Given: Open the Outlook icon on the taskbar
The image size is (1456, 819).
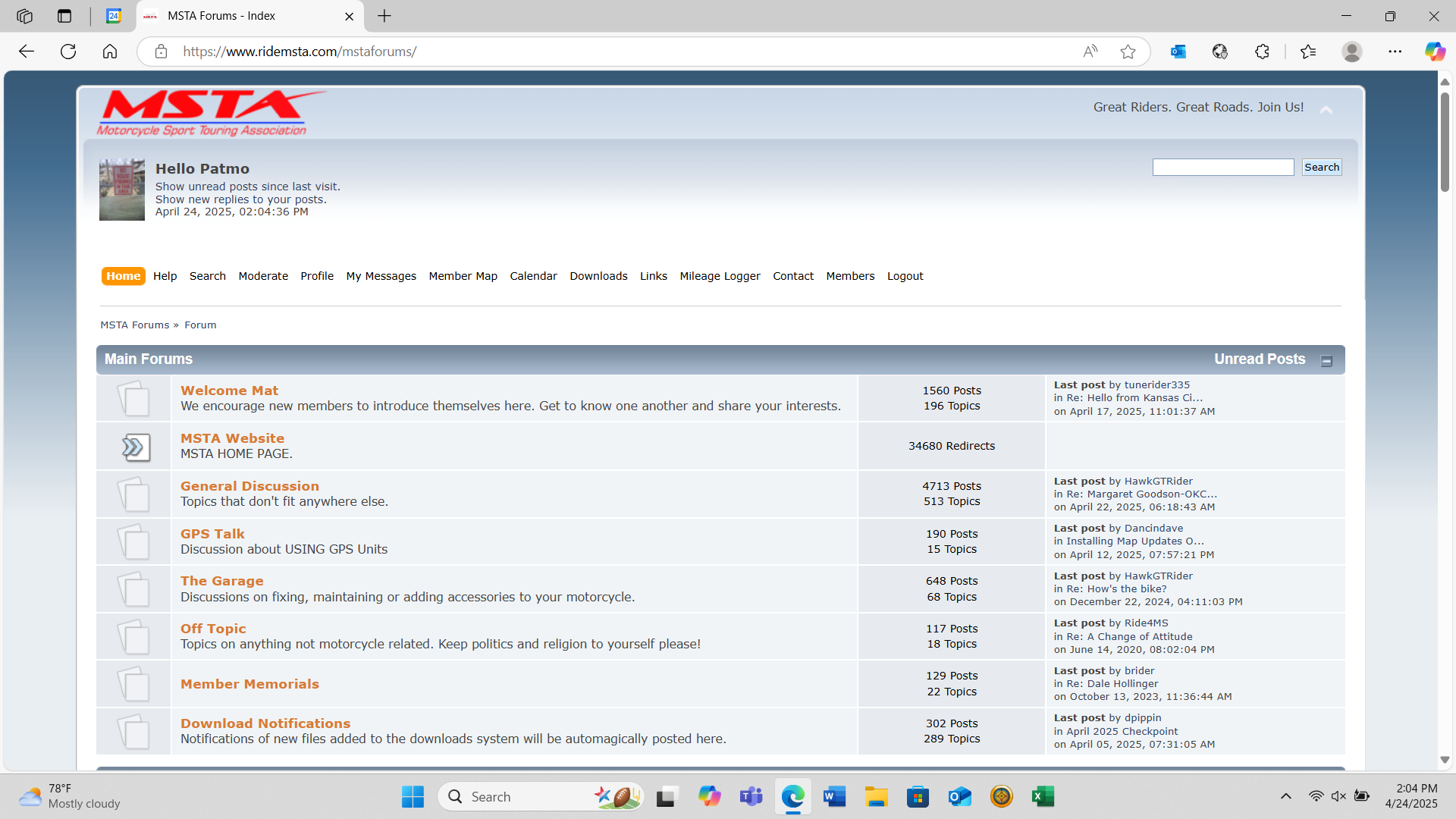Looking at the screenshot, I should click(x=959, y=797).
